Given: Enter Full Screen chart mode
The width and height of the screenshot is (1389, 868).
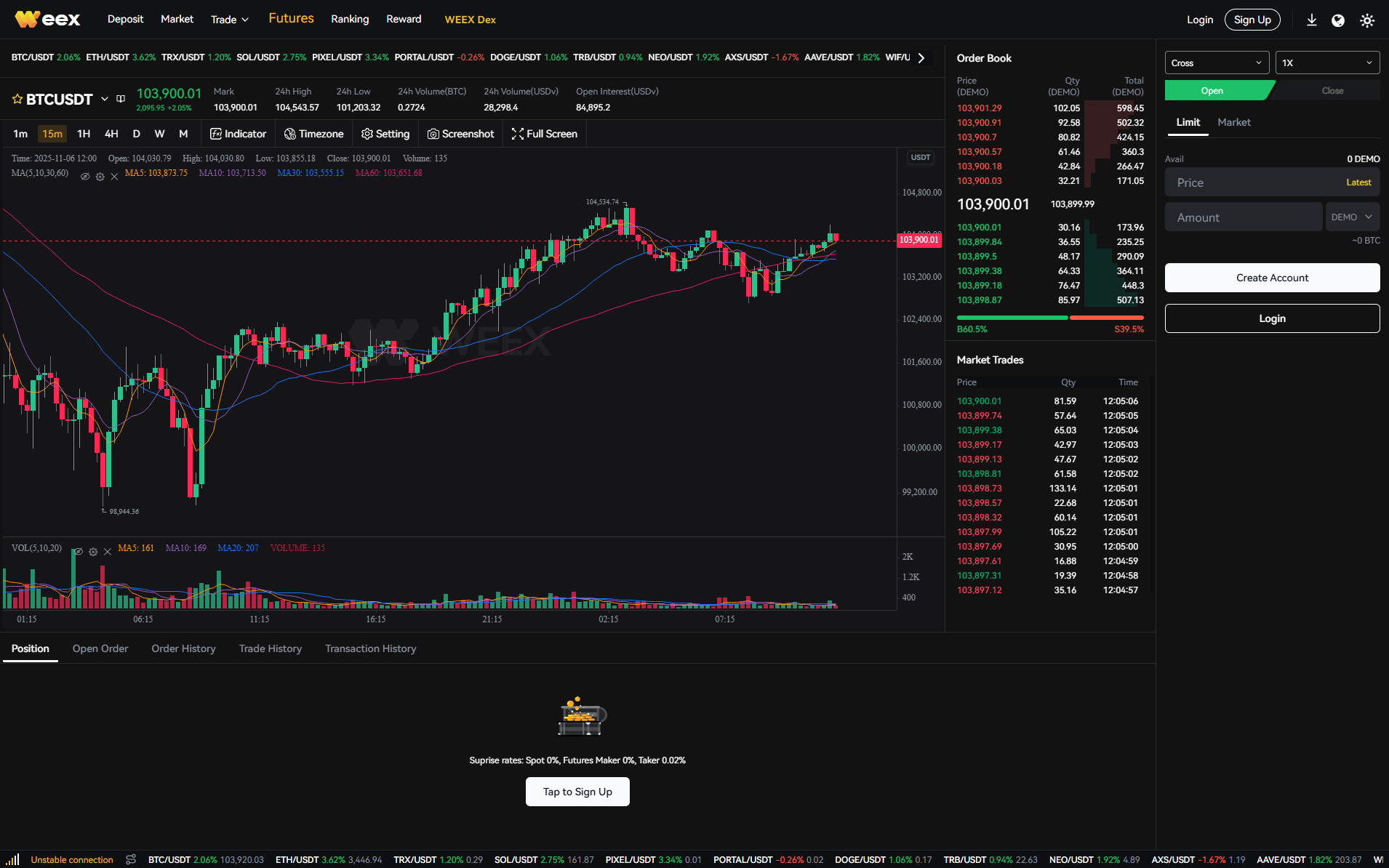Looking at the screenshot, I should pos(544,134).
